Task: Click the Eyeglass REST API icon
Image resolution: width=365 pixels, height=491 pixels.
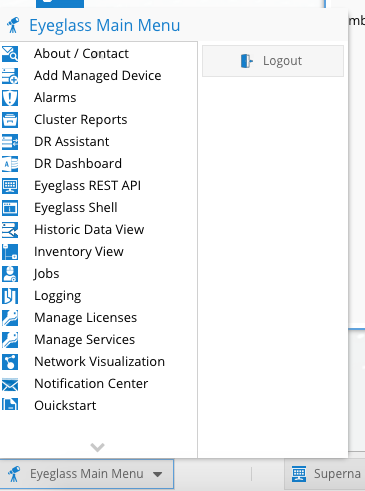Action: tap(10, 186)
